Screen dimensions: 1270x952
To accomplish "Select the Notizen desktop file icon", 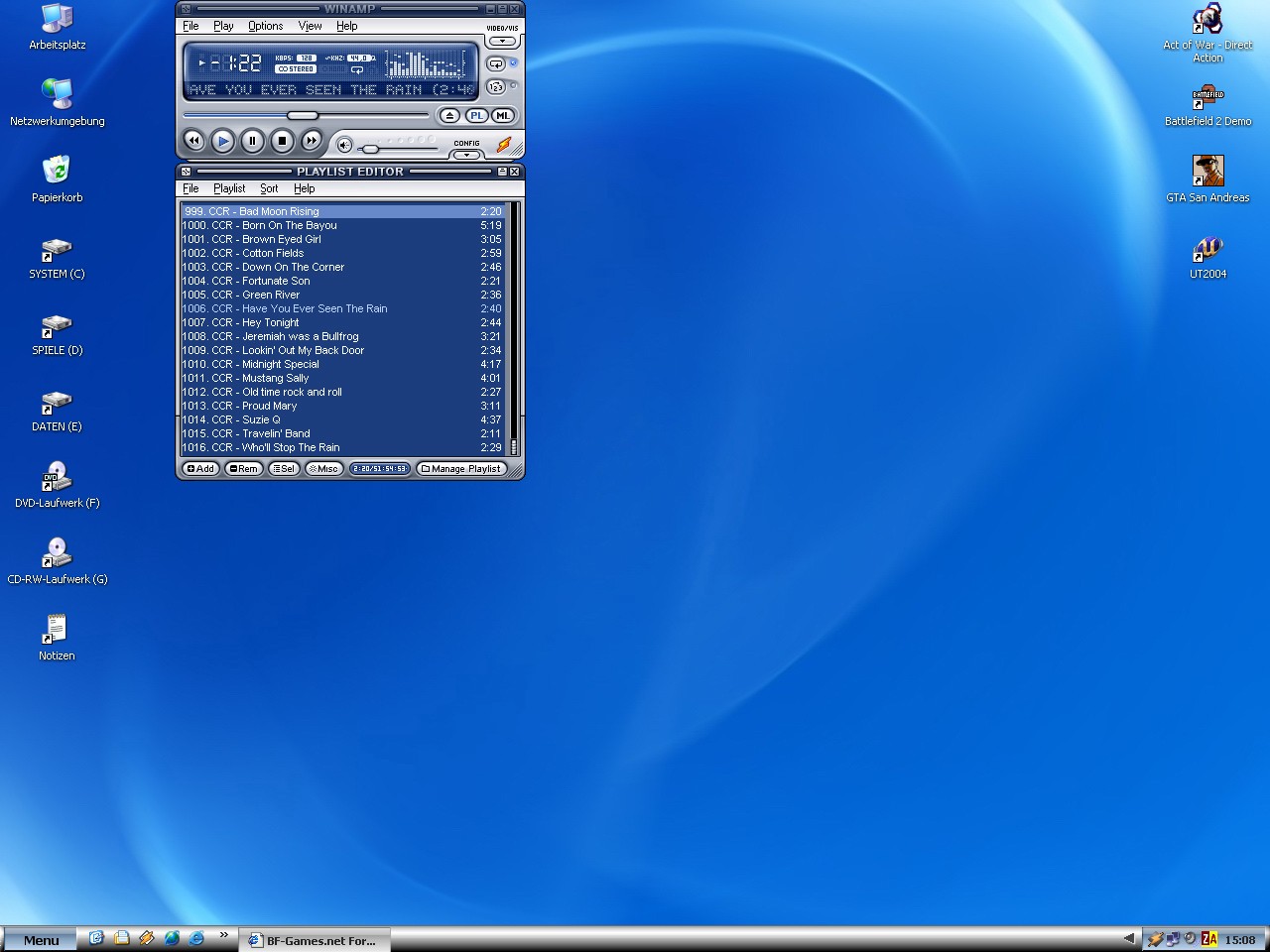I will (x=57, y=638).
